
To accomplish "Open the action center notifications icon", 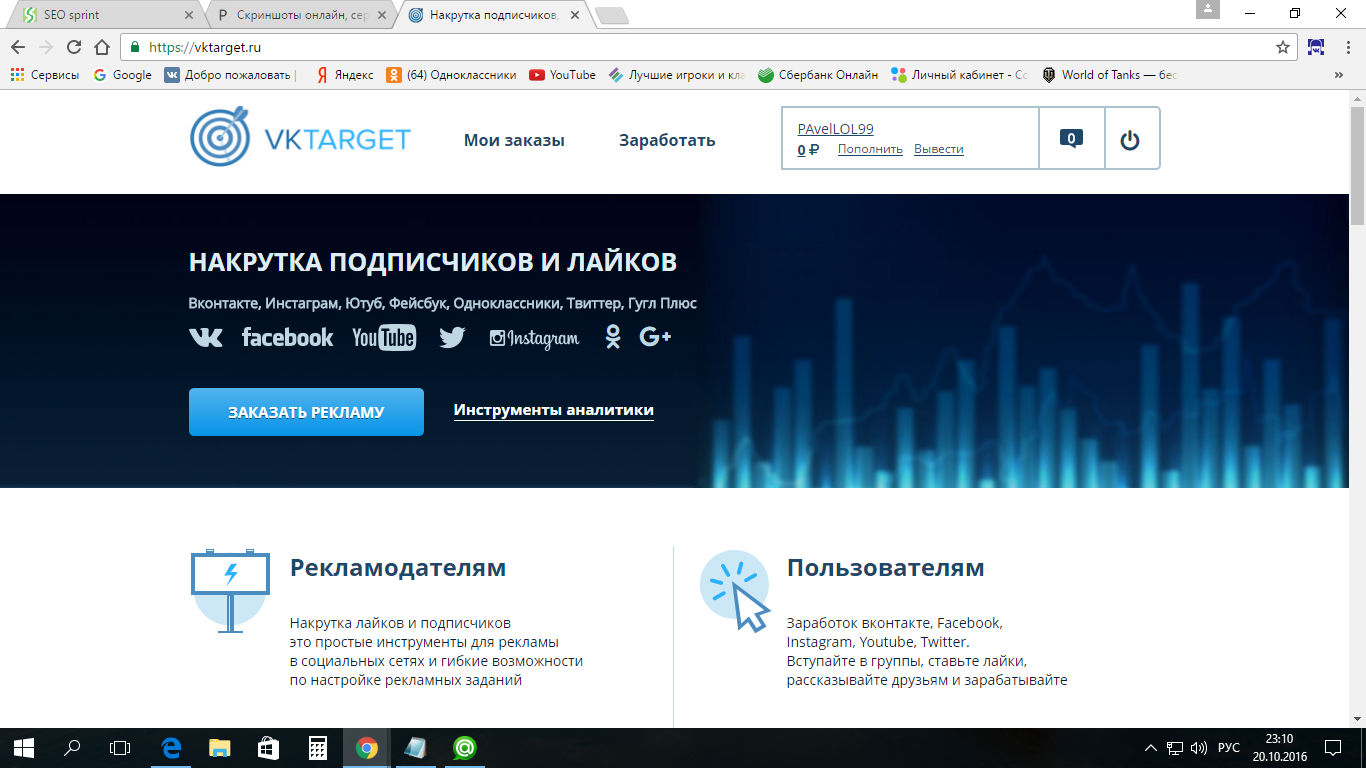I will pos(1332,748).
